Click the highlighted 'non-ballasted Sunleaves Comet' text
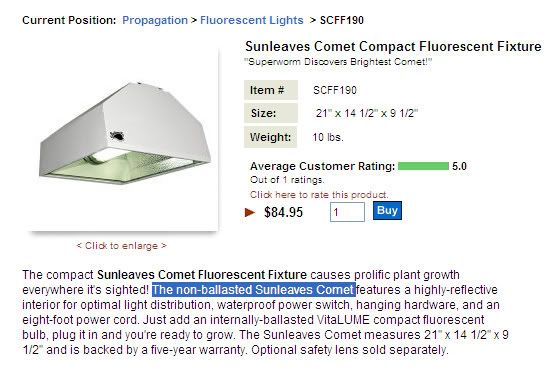This screenshot has height=370, width=559. (x=254, y=289)
